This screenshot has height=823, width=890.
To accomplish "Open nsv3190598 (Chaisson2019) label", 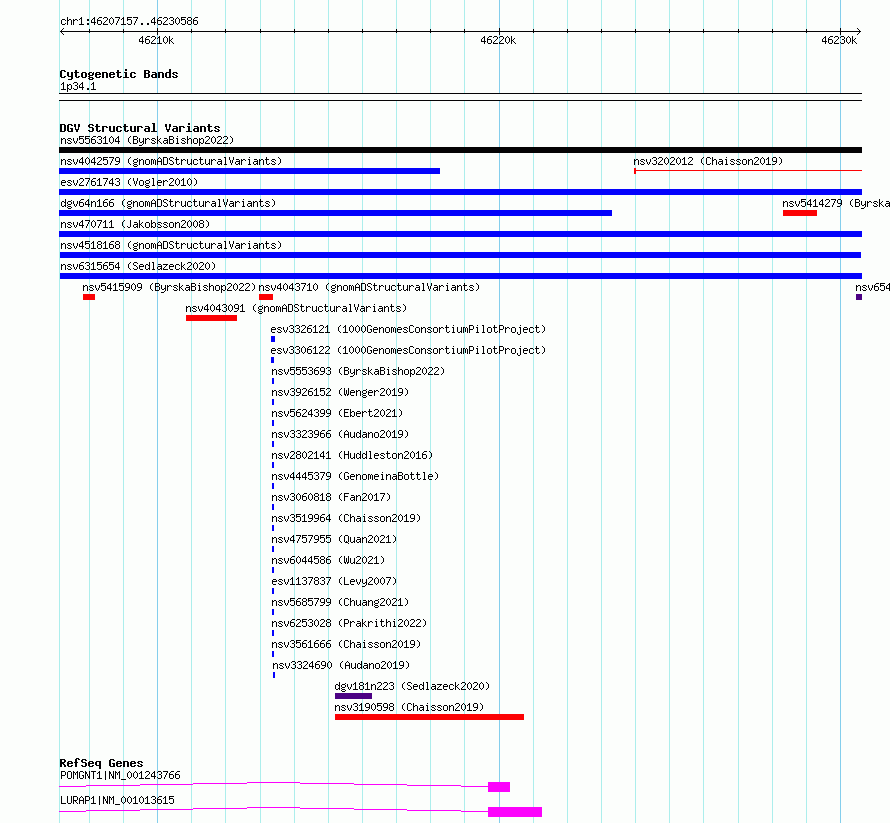I will [x=409, y=707].
